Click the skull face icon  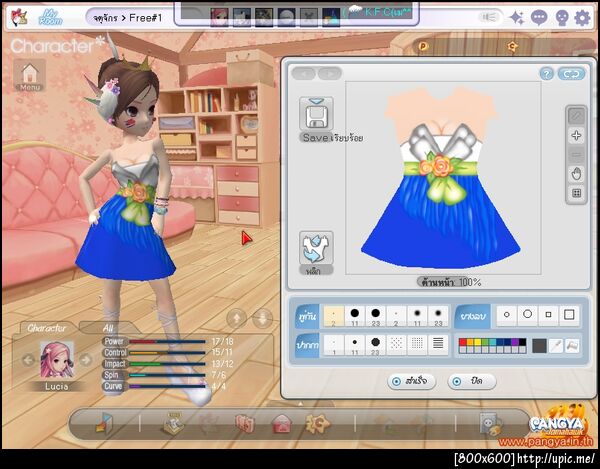(x=562, y=18)
